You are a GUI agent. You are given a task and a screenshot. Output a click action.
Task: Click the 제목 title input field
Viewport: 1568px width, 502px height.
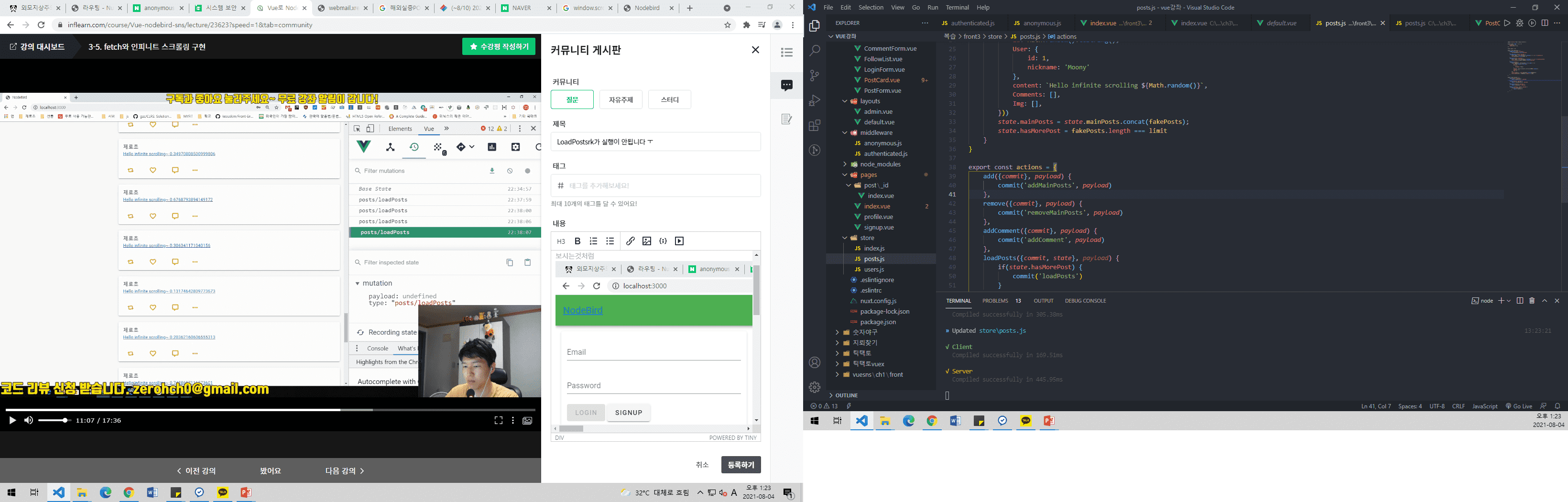tap(655, 142)
